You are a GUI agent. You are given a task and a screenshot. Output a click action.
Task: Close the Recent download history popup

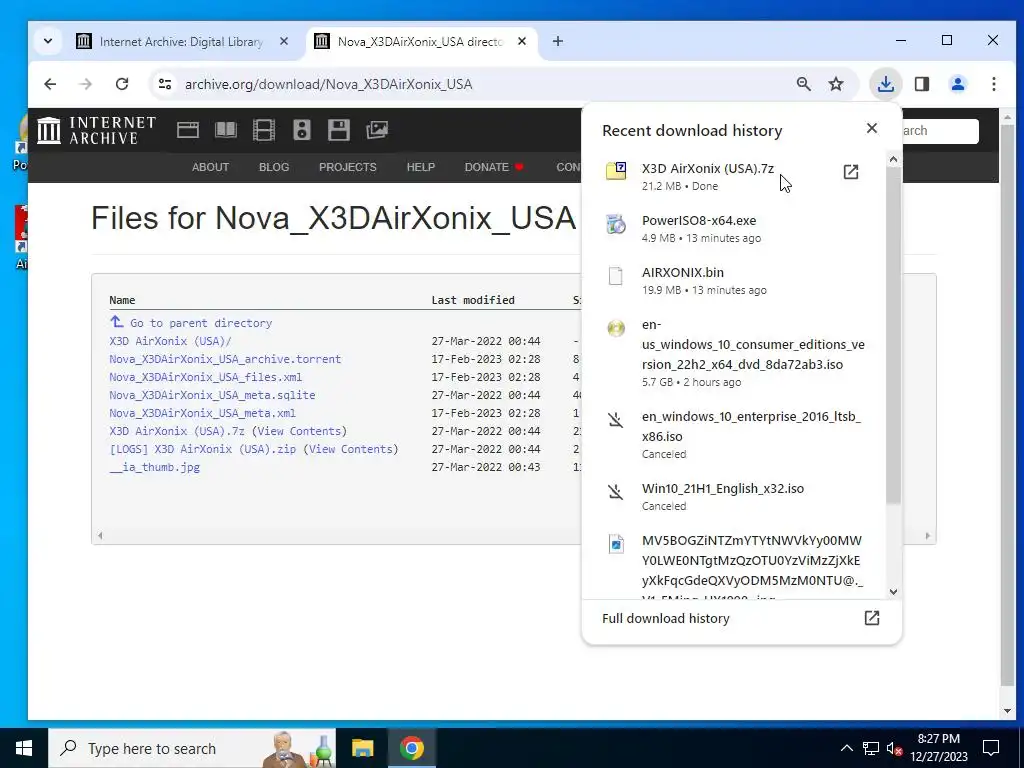872,128
